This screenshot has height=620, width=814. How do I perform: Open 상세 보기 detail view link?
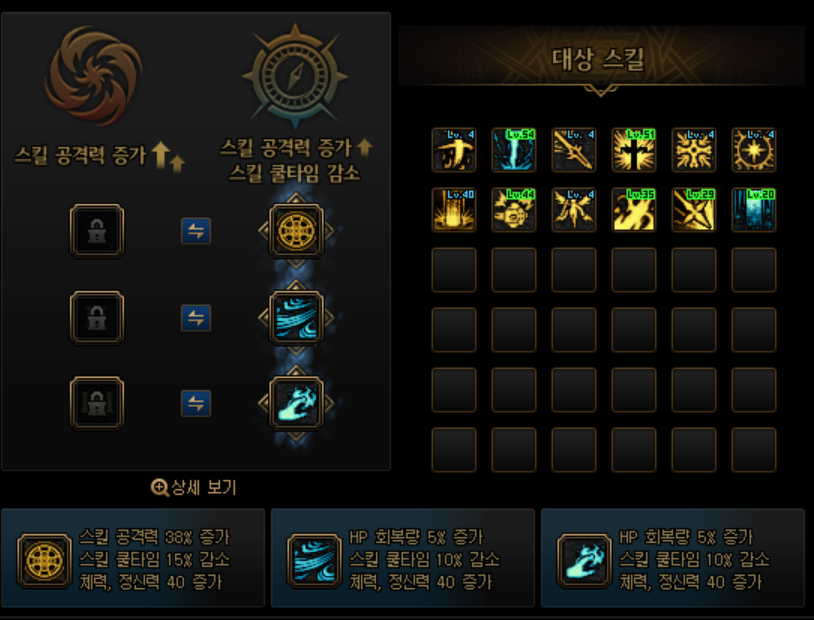click(194, 488)
